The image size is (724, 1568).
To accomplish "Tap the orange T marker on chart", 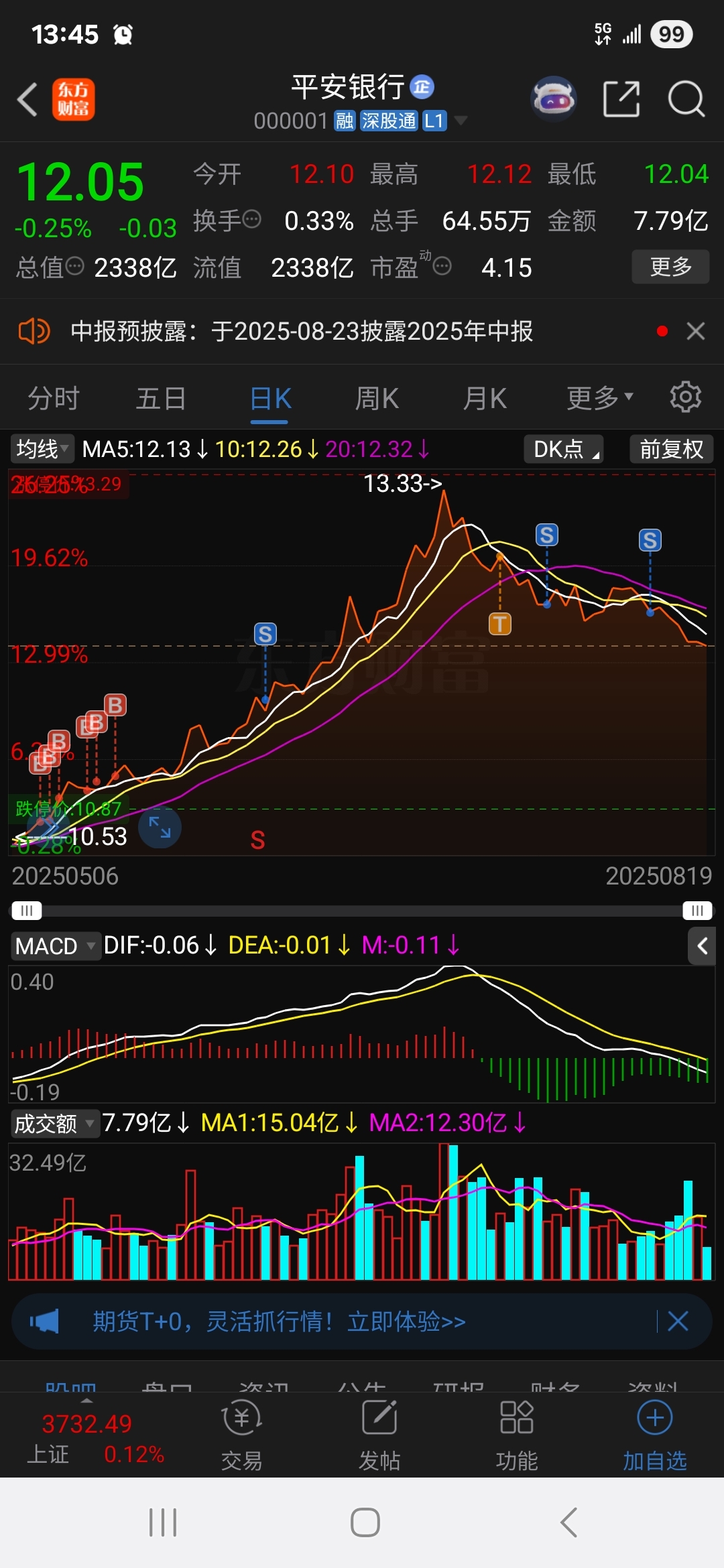I will click(500, 624).
